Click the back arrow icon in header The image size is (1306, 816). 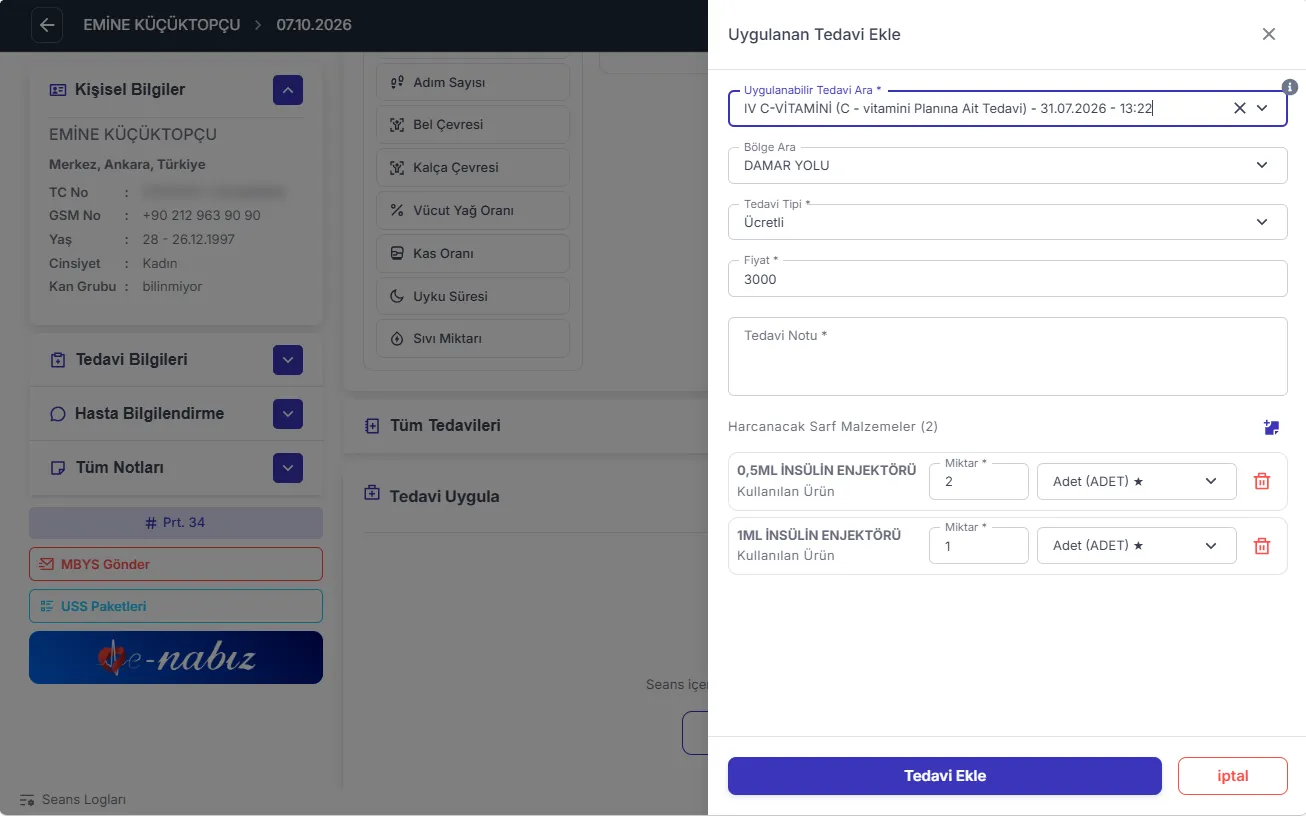(x=47, y=25)
